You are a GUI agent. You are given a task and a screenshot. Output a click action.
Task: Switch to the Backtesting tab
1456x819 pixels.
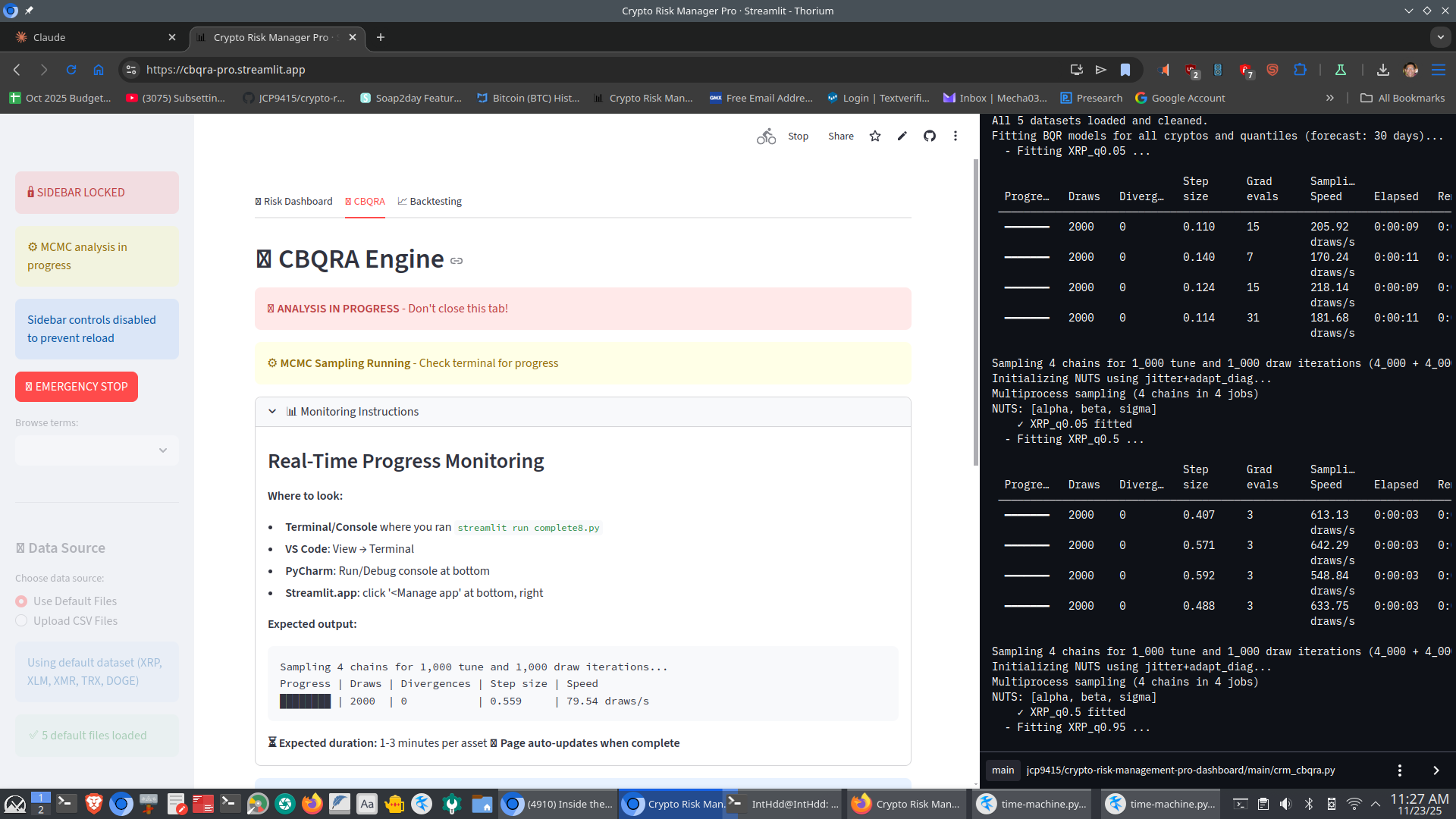pos(429,201)
